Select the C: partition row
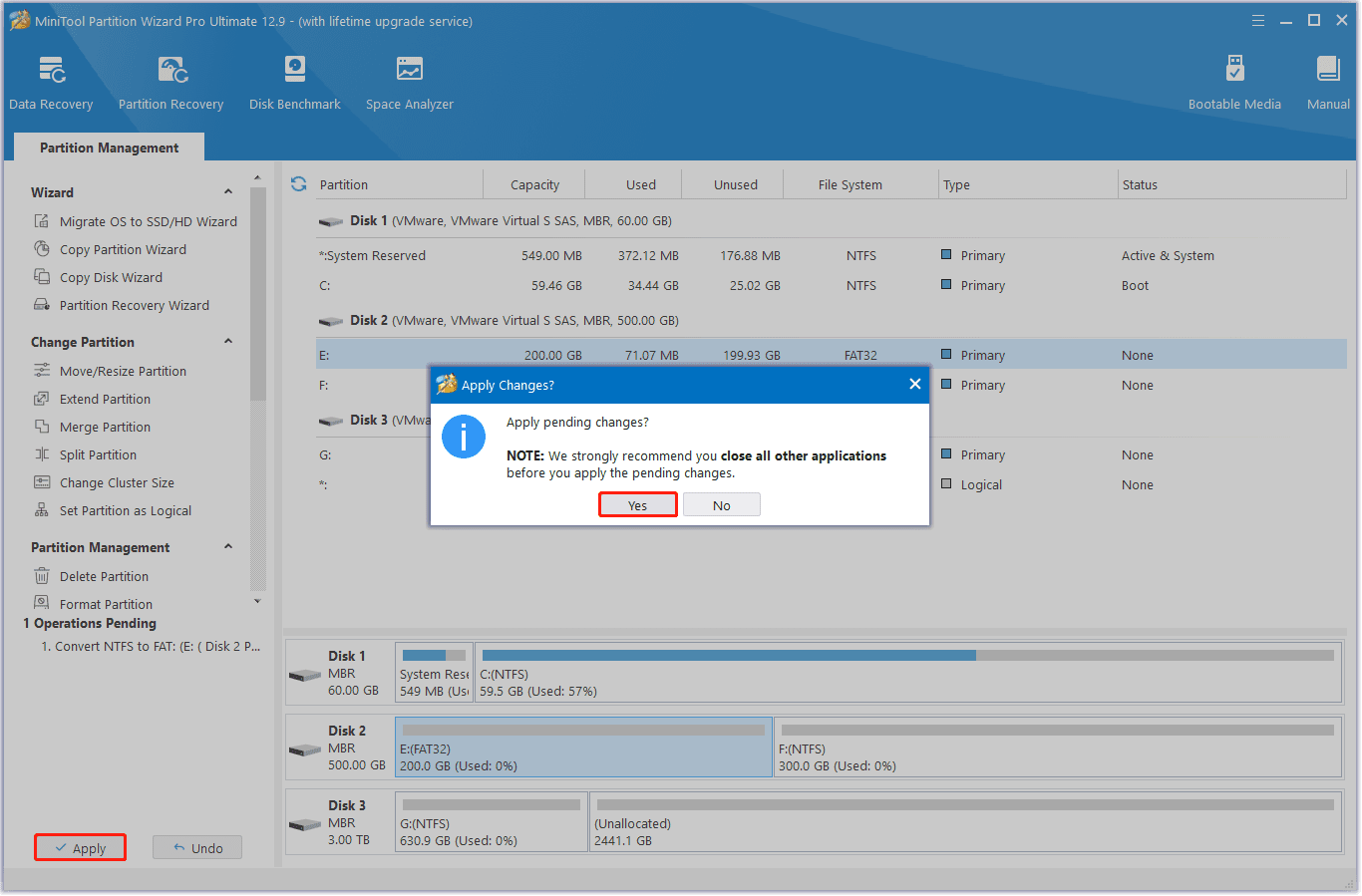 [832, 285]
